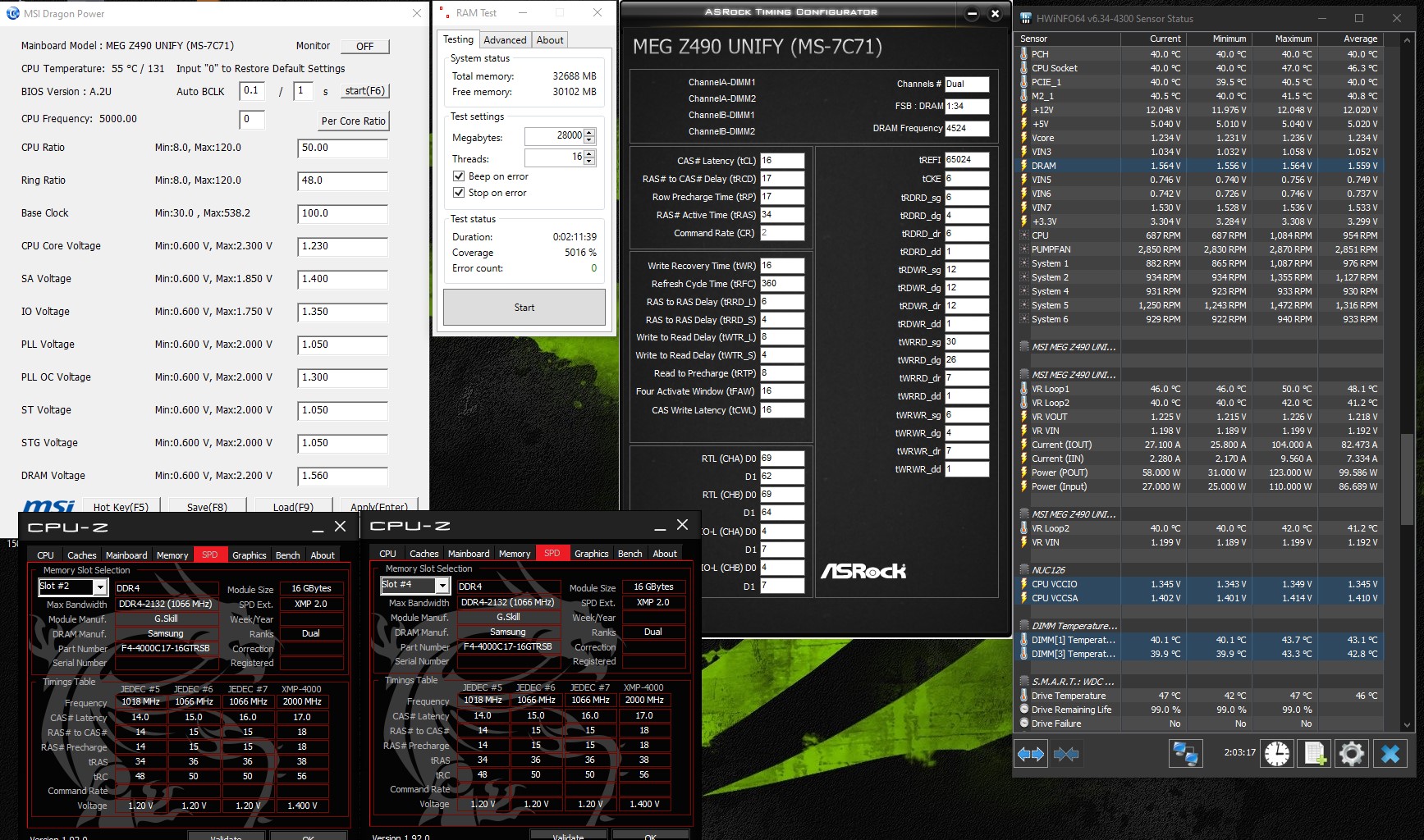This screenshot has width=1424, height=840.
Task: Open CPU tab in Slot #4 CPU-Z window
Action: pyautogui.click(x=387, y=554)
